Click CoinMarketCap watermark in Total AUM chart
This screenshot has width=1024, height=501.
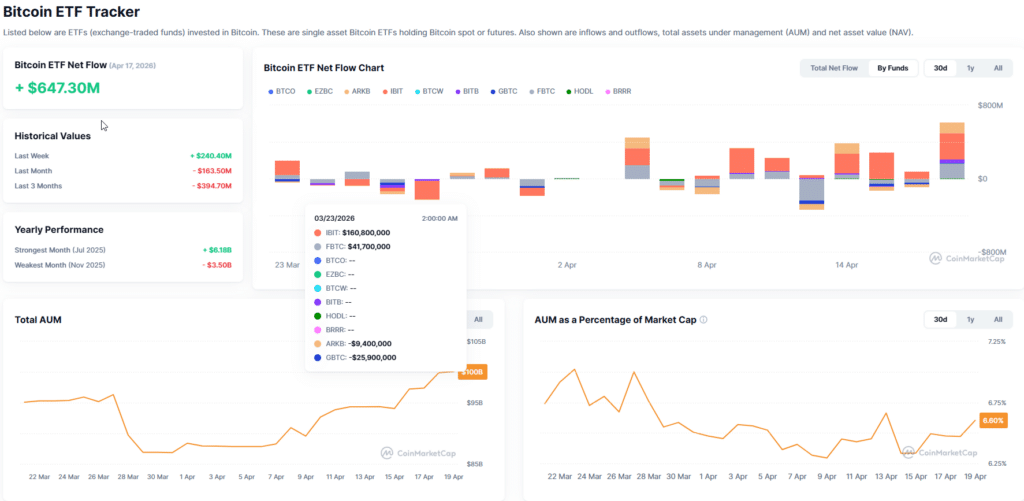click(418, 453)
